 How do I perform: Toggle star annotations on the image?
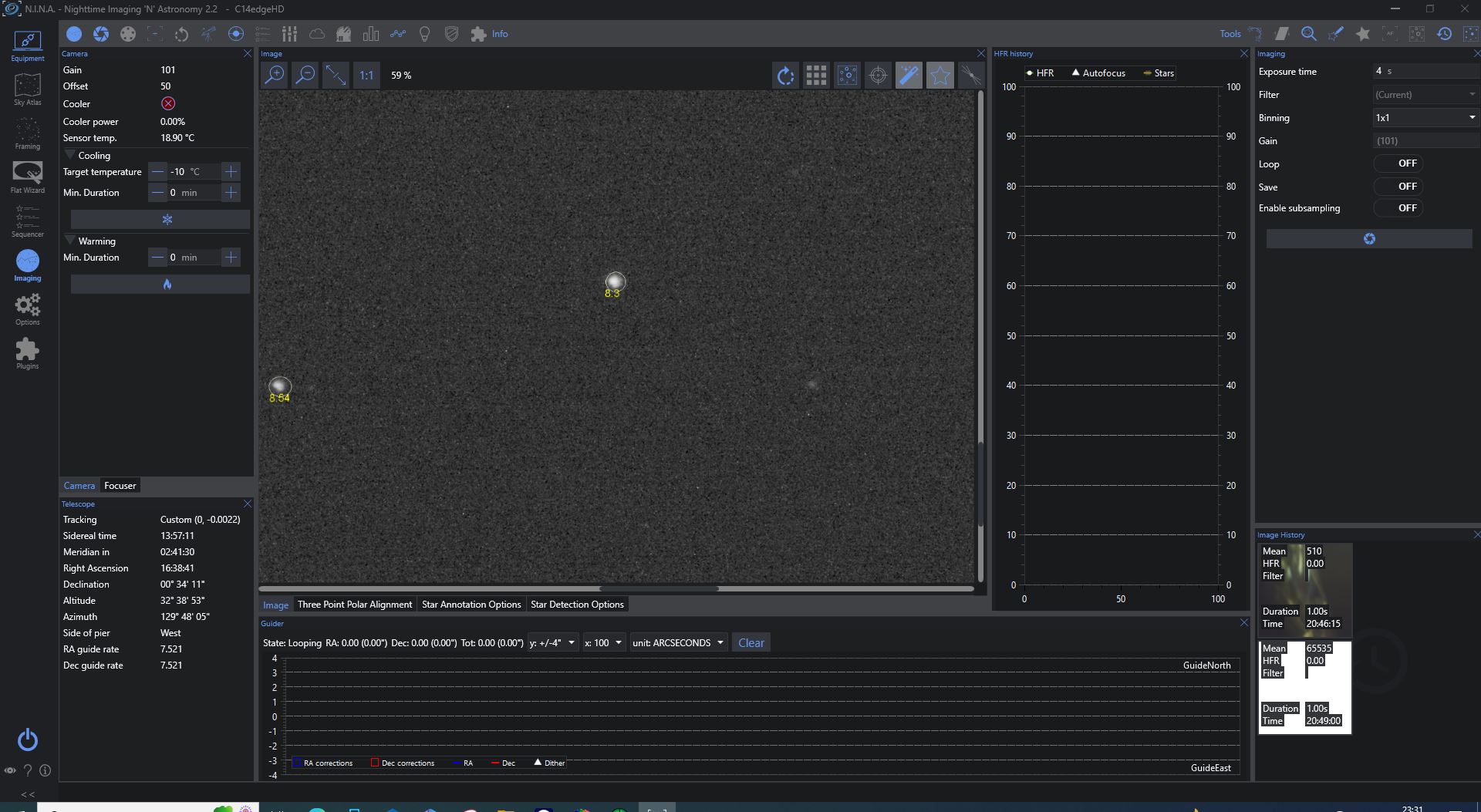tap(940, 75)
